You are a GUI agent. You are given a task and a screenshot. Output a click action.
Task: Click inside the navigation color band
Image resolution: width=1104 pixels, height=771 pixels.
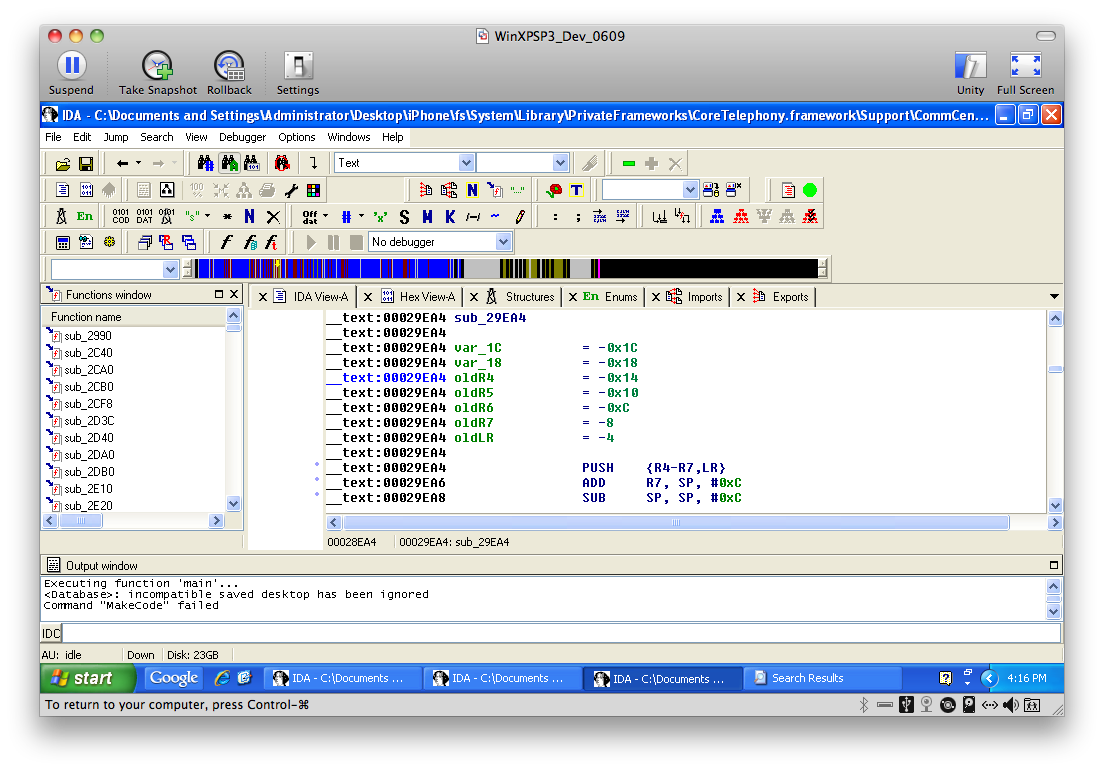(x=500, y=268)
